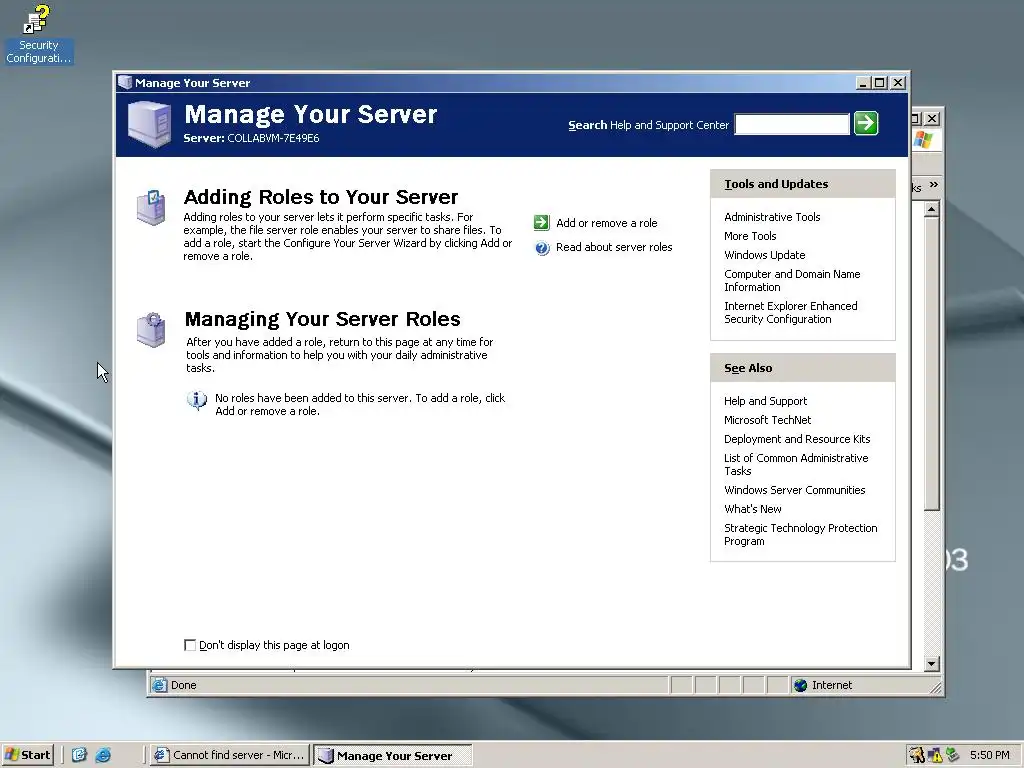This screenshot has height=768, width=1024.
Task: Click the Managing Your Server Roles heading
Action: click(323, 319)
